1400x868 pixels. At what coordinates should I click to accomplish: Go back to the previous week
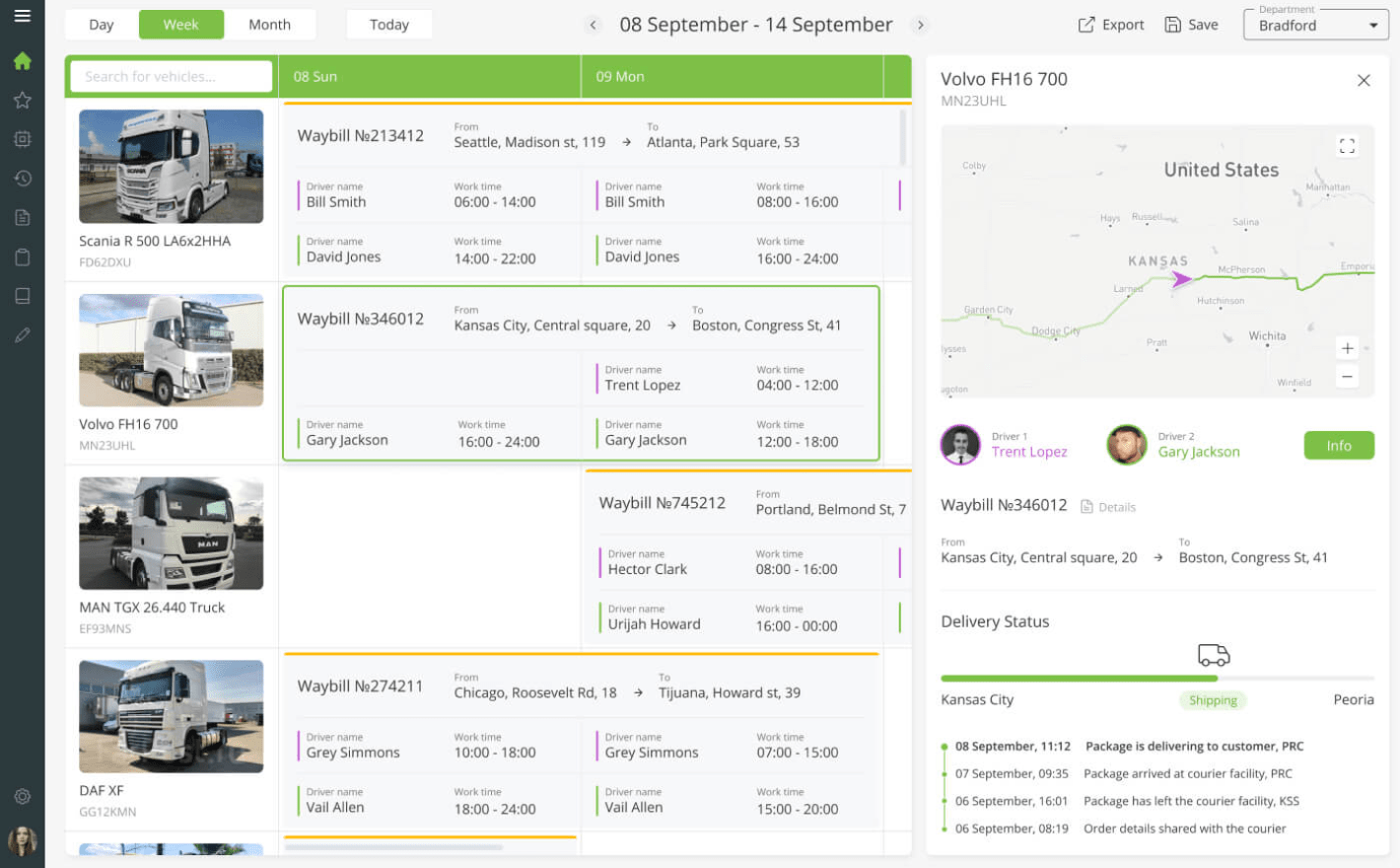pyautogui.click(x=593, y=24)
